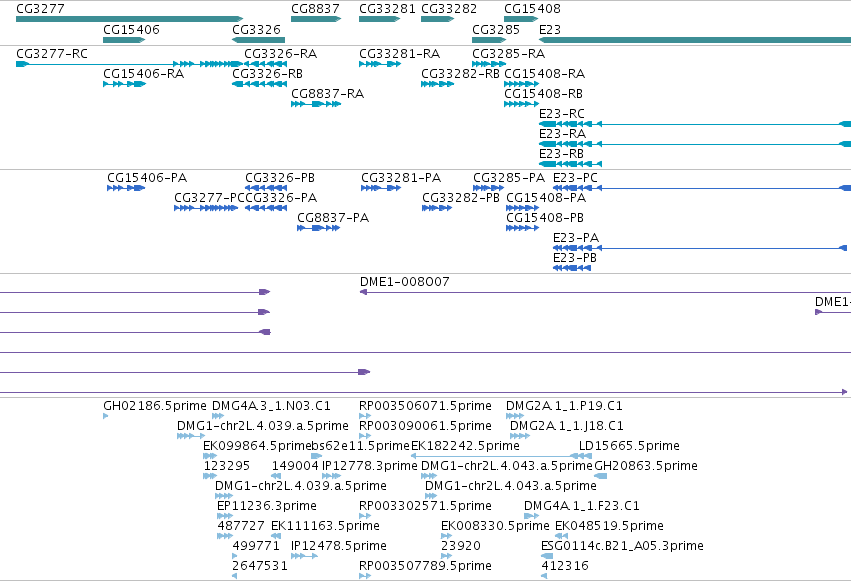Select the LD15665.5prime EST
This screenshot has width=851, height=581.
[585, 456]
